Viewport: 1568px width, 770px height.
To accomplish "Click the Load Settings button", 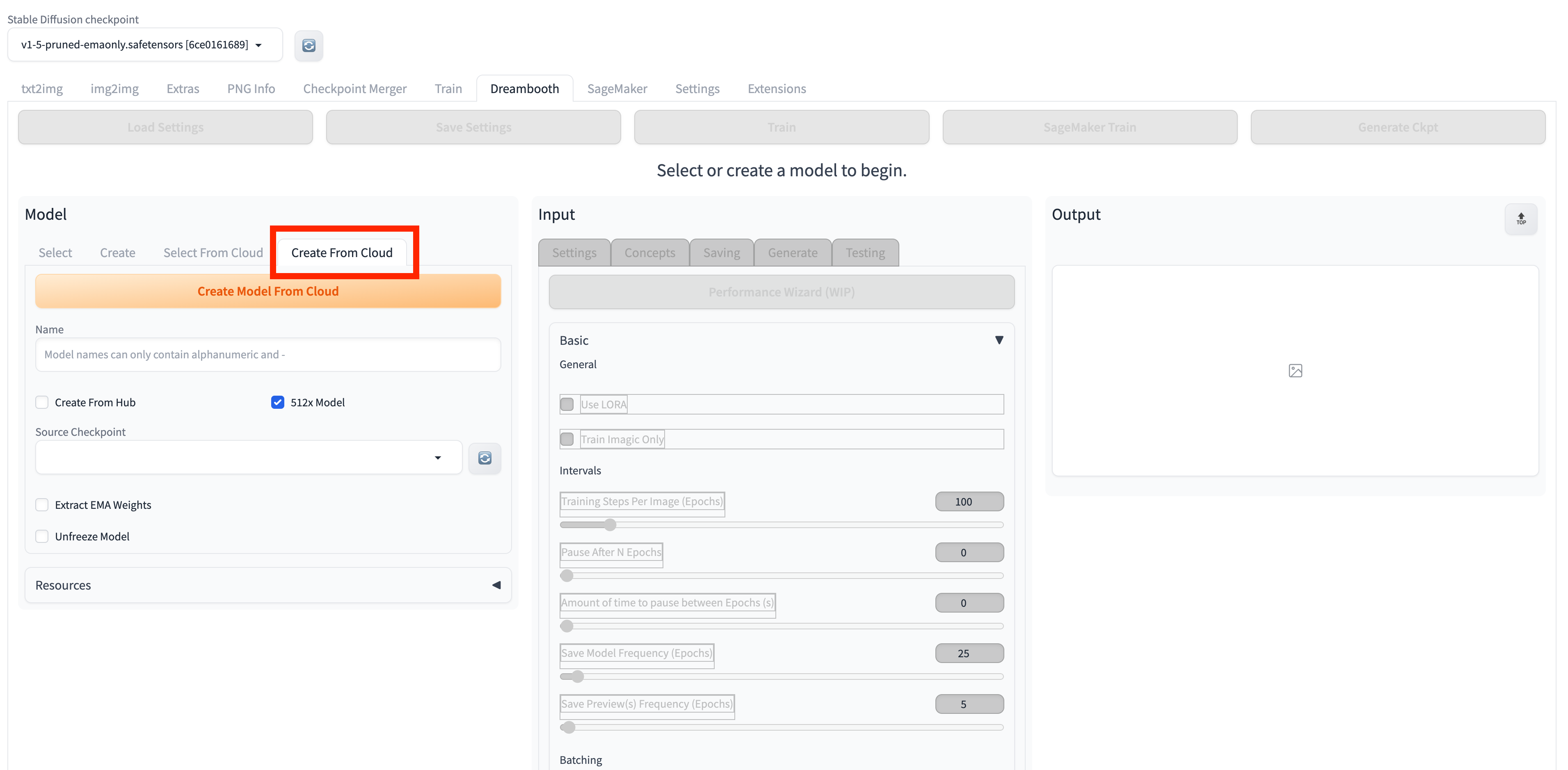I will 166,128.
